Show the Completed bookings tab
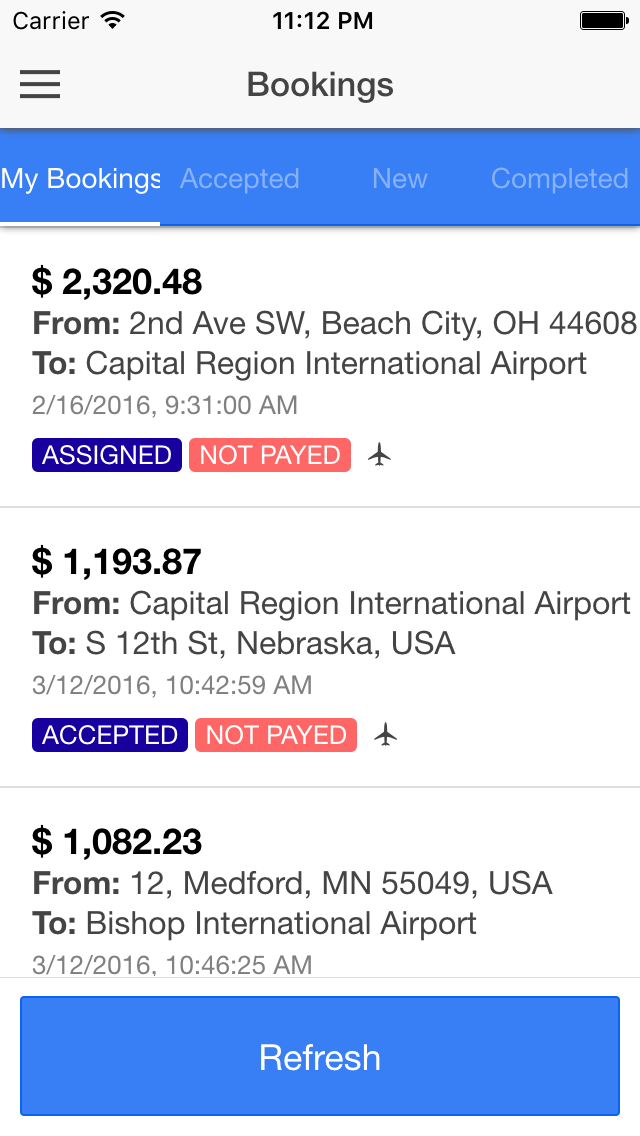Screen dimensions: 640x1136 [x=560, y=179]
